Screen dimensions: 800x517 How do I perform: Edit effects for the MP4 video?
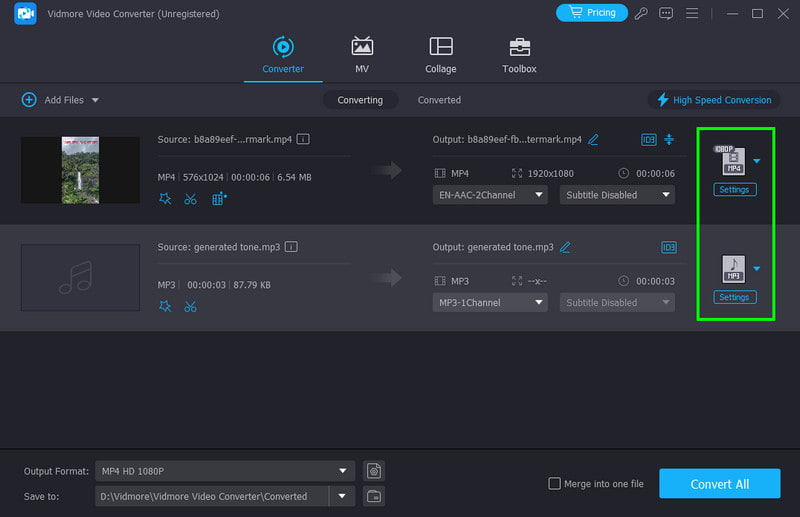(165, 199)
